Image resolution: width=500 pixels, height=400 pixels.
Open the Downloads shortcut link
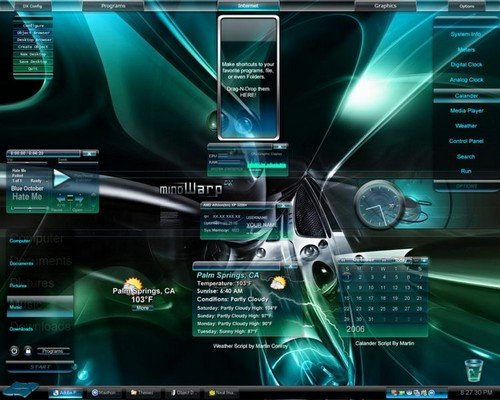(x=21, y=329)
